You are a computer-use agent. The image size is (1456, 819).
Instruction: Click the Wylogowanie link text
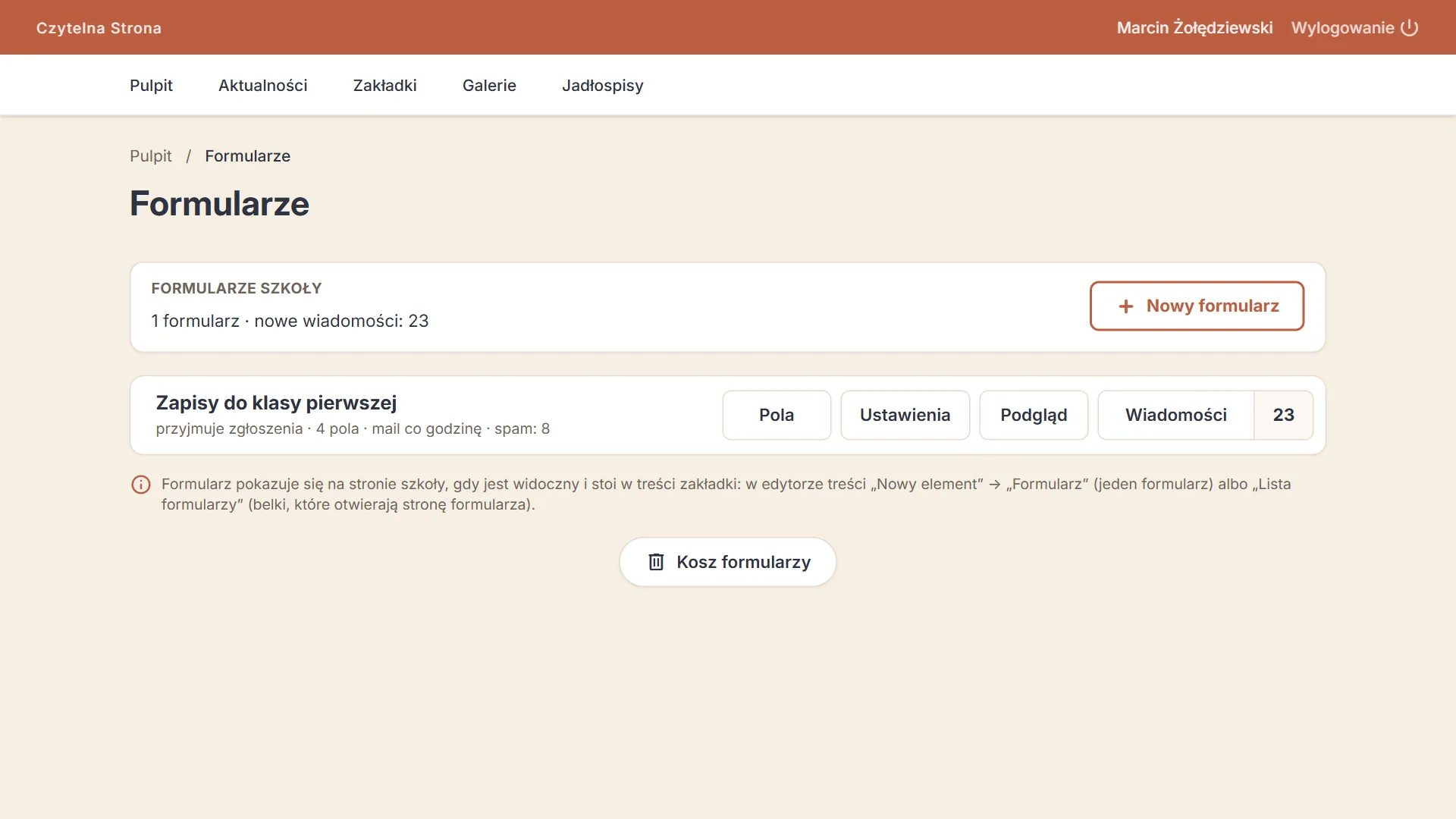click(x=1343, y=28)
